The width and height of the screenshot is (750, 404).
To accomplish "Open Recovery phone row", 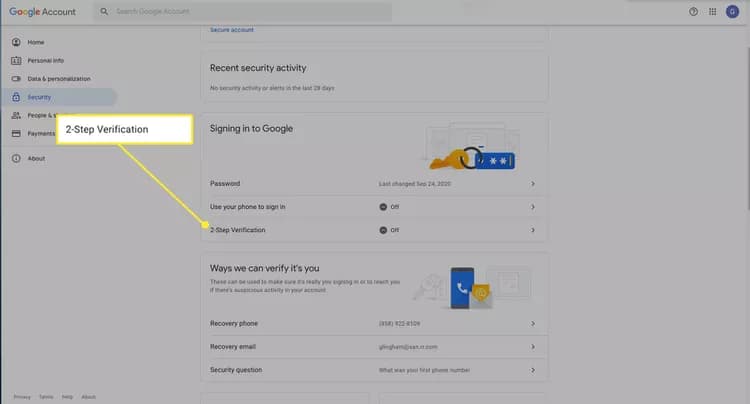I will point(374,324).
